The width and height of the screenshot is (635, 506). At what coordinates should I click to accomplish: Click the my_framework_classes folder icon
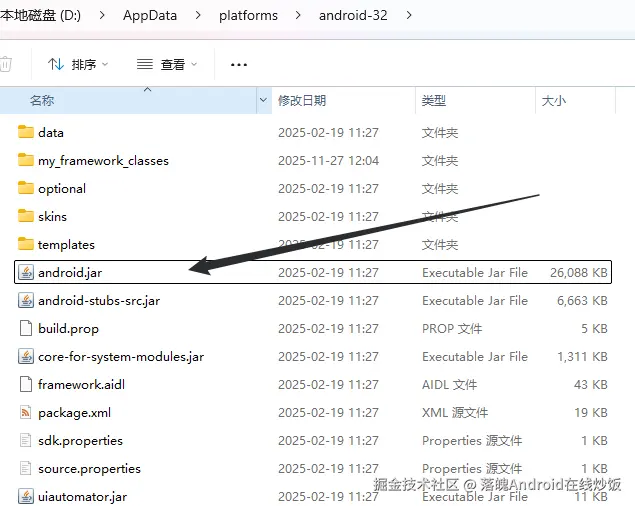(x=26, y=160)
